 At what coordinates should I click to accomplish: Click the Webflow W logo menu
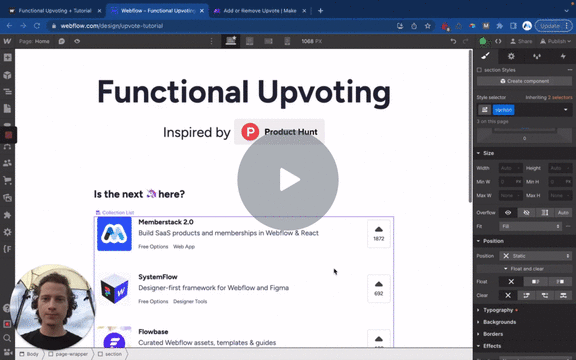click(x=7, y=41)
